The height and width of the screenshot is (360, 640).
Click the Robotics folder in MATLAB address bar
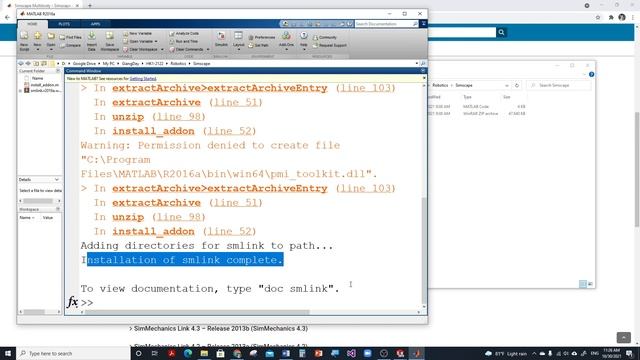point(178,64)
